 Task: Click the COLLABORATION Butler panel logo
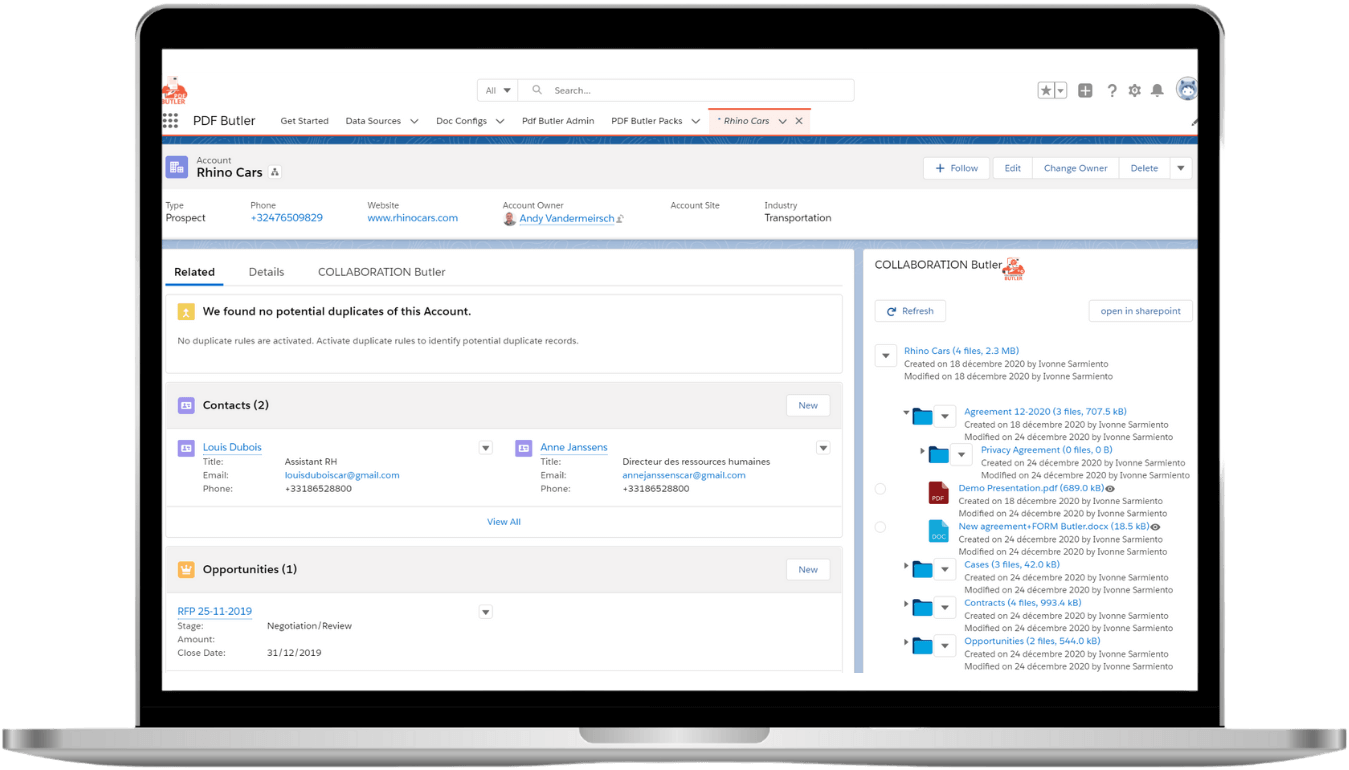1014,268
